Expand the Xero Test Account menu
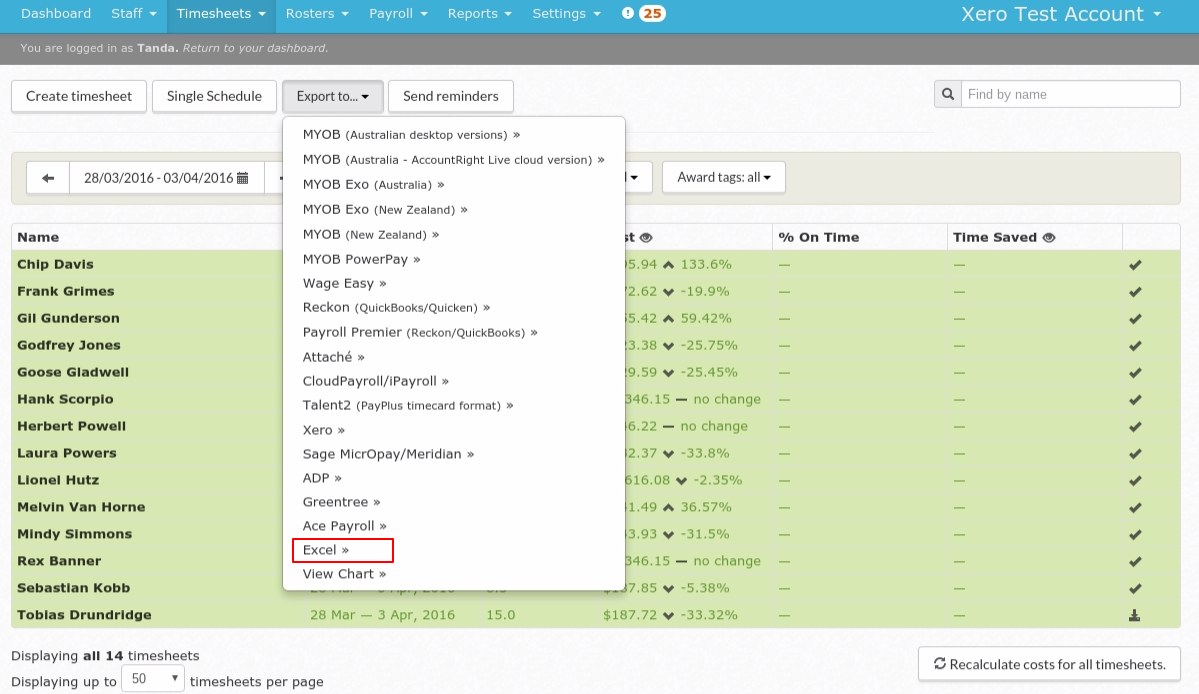Image resolution: width=1199 pixels, height=694 pixels. (1061, 14)
